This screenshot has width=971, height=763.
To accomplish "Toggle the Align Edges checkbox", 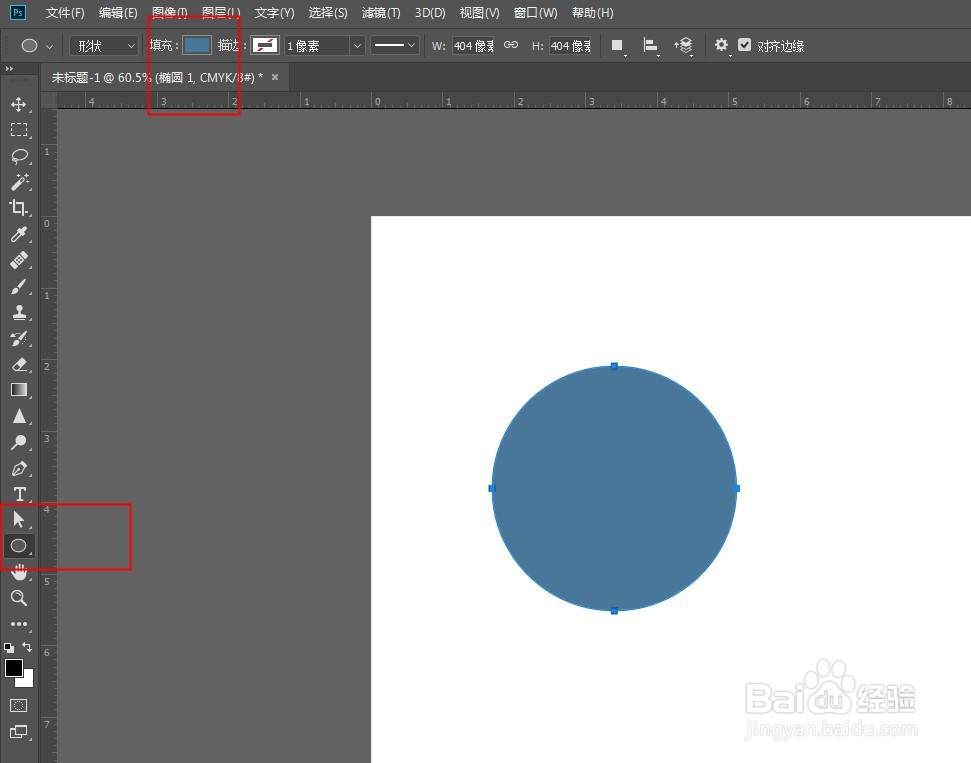I will pos(744,45).
